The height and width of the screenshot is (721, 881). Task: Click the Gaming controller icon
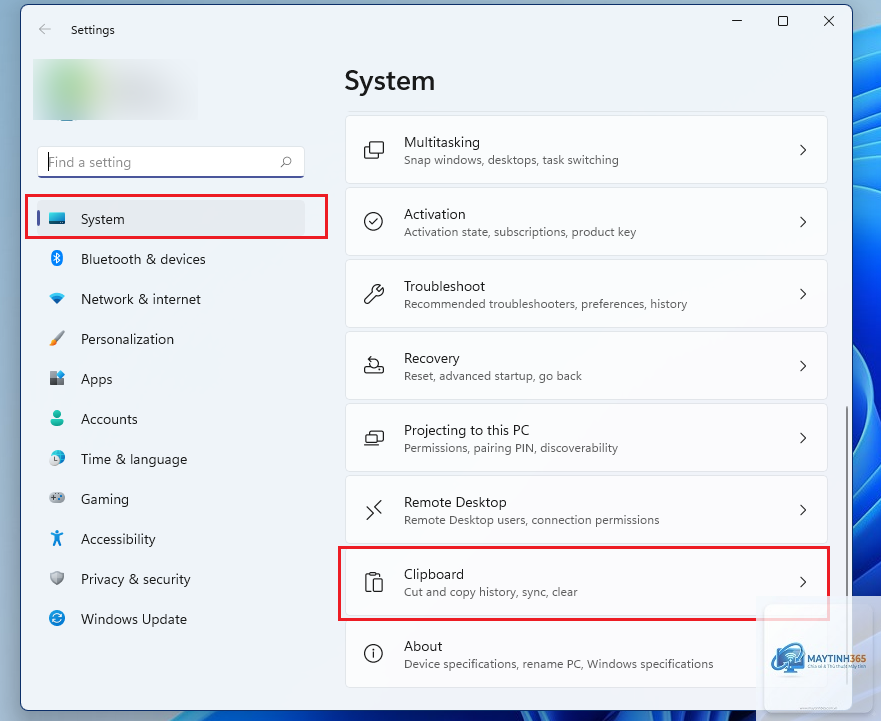[57, 498]
